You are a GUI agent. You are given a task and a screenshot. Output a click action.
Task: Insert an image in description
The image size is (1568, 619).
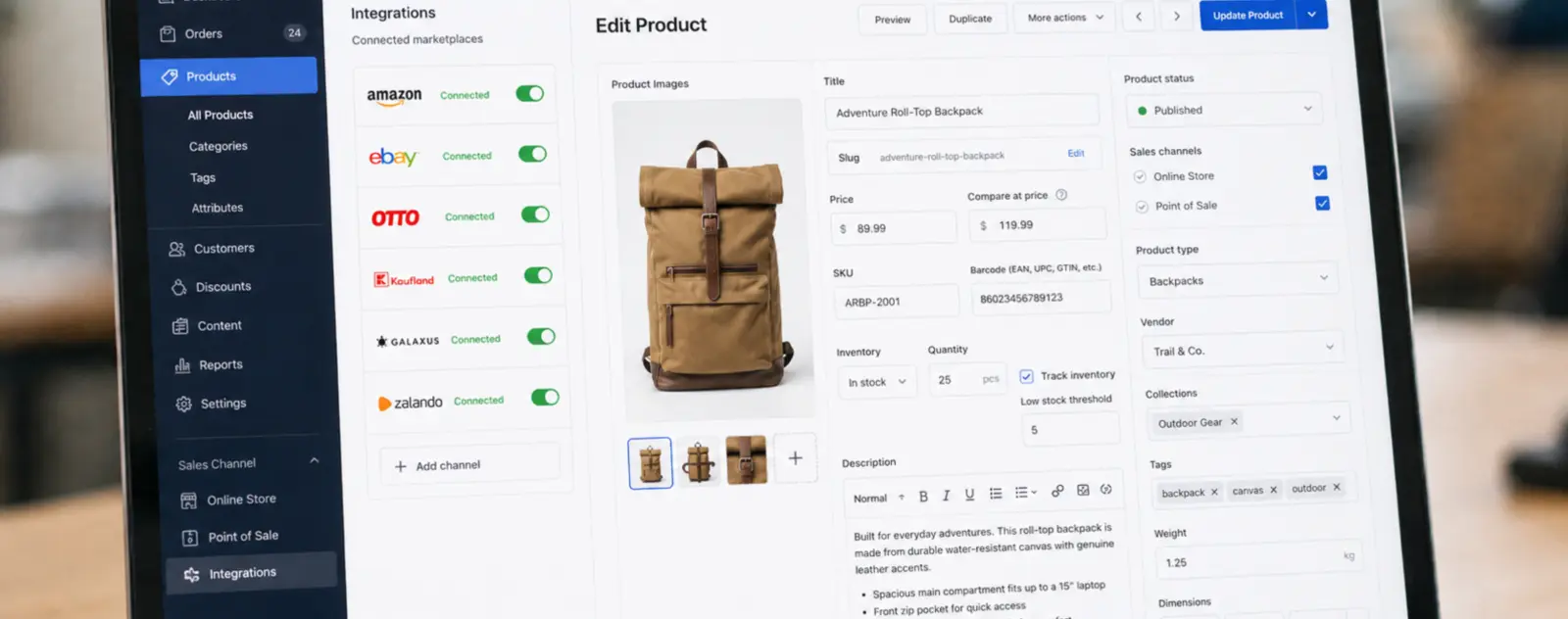[1083, 490]
